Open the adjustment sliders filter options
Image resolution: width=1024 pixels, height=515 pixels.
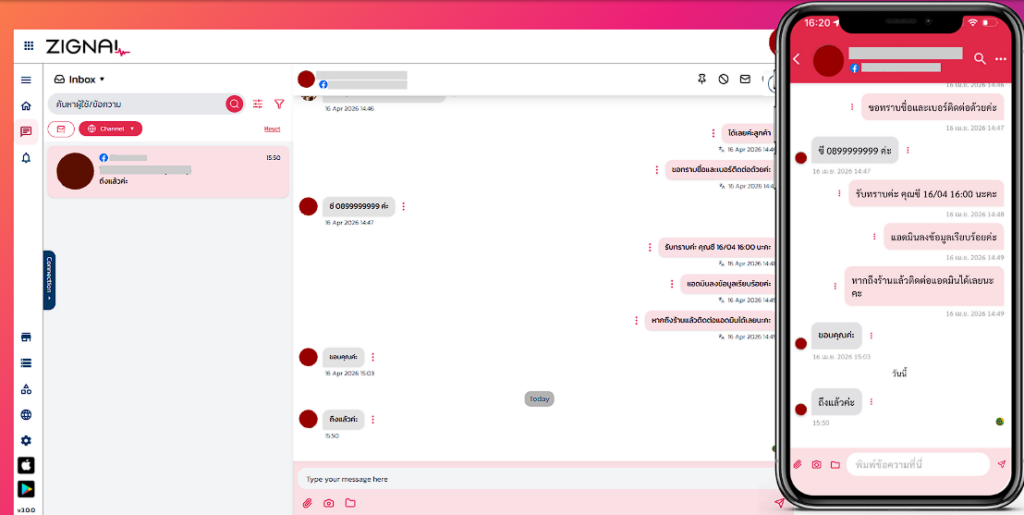(258, 104)
